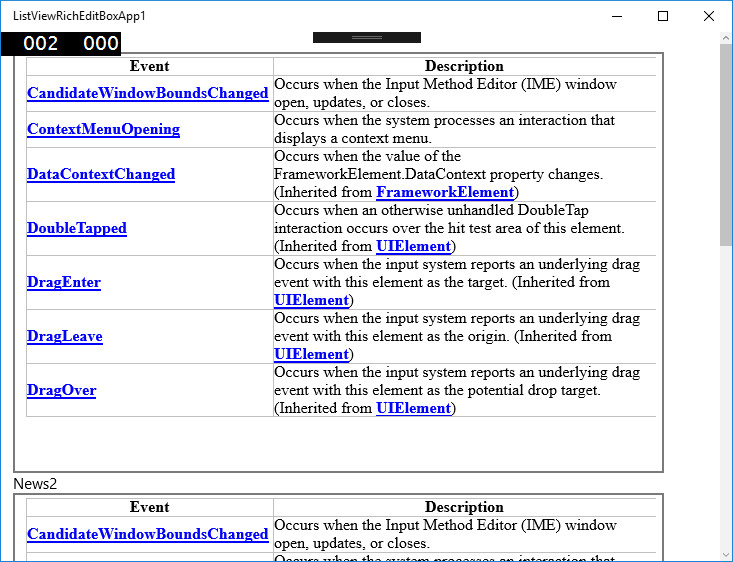Select the News2 item label
The width and height of the screenshot is (733, 562).
[x=35, y=484]
